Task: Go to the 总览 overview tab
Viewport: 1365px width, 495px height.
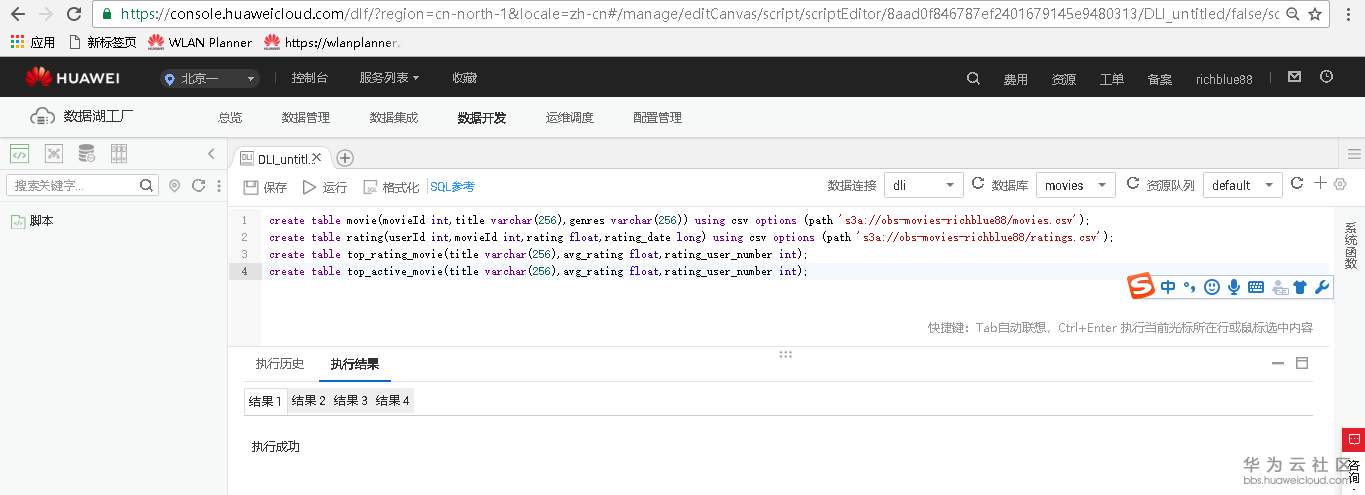Action: click(230, 117)
